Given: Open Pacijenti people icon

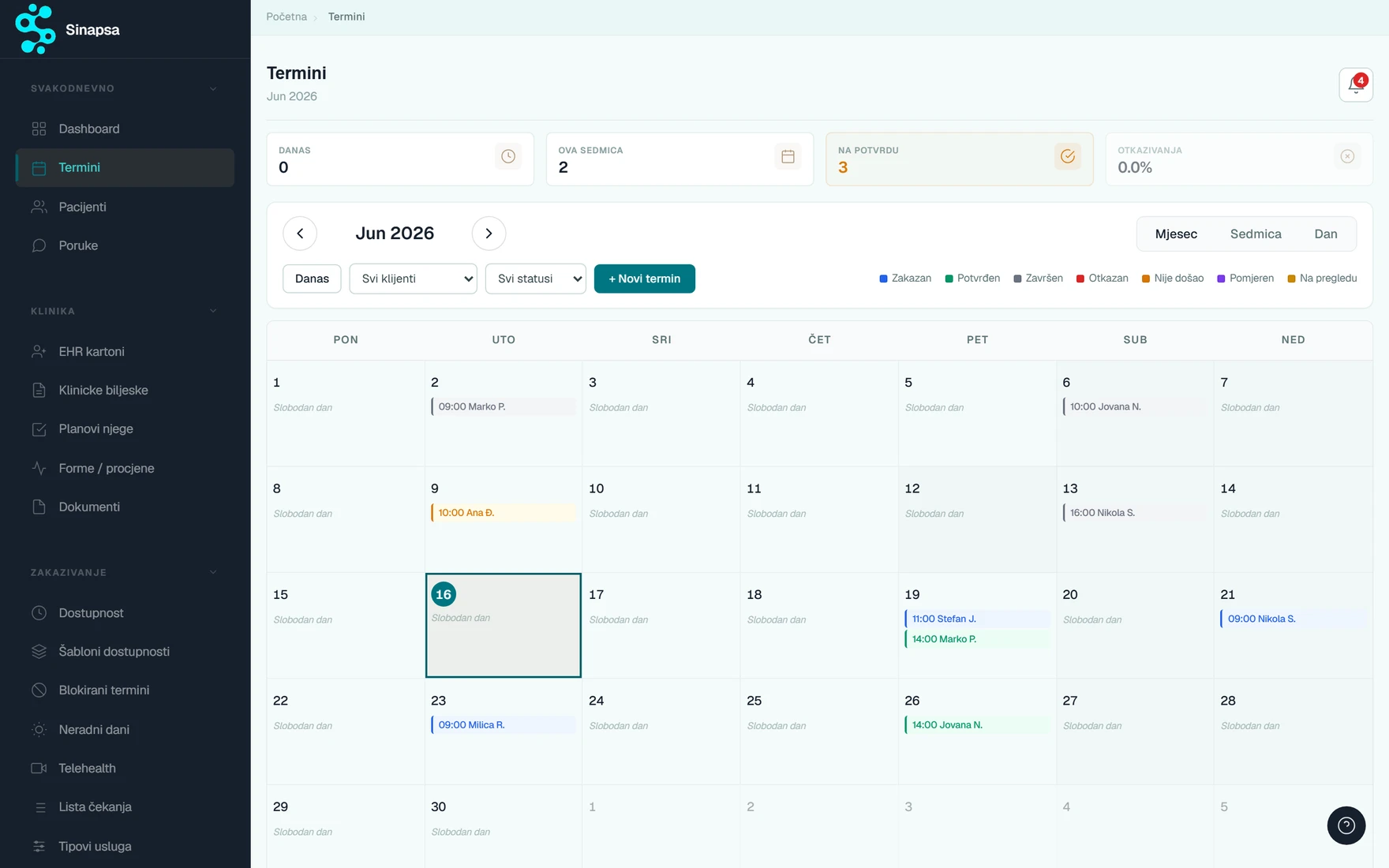Looking at the screenshot, I should tap(39, 207).
